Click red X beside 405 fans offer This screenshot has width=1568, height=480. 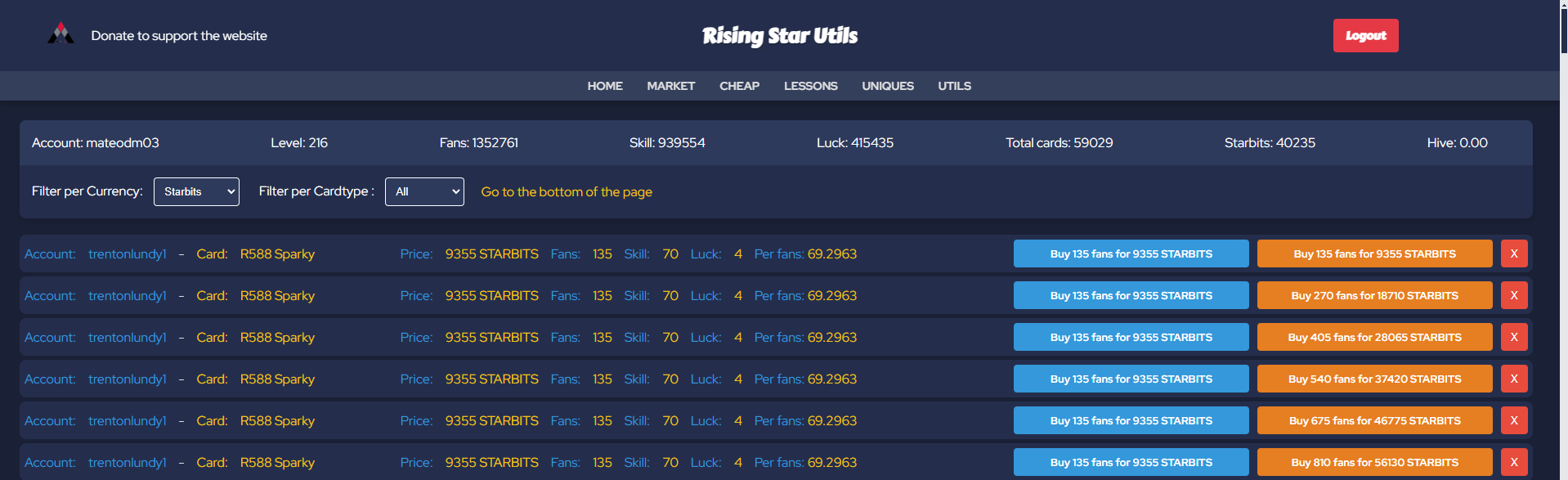[x=1514, y=337]
